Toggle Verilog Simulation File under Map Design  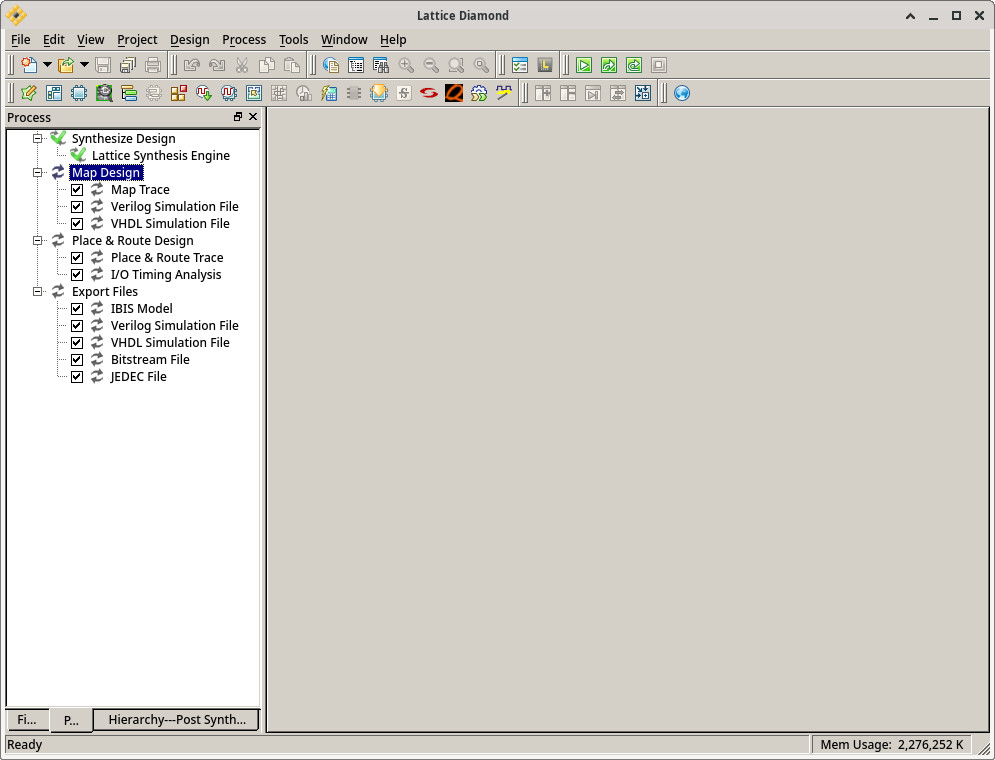click(x=77, y=207)
